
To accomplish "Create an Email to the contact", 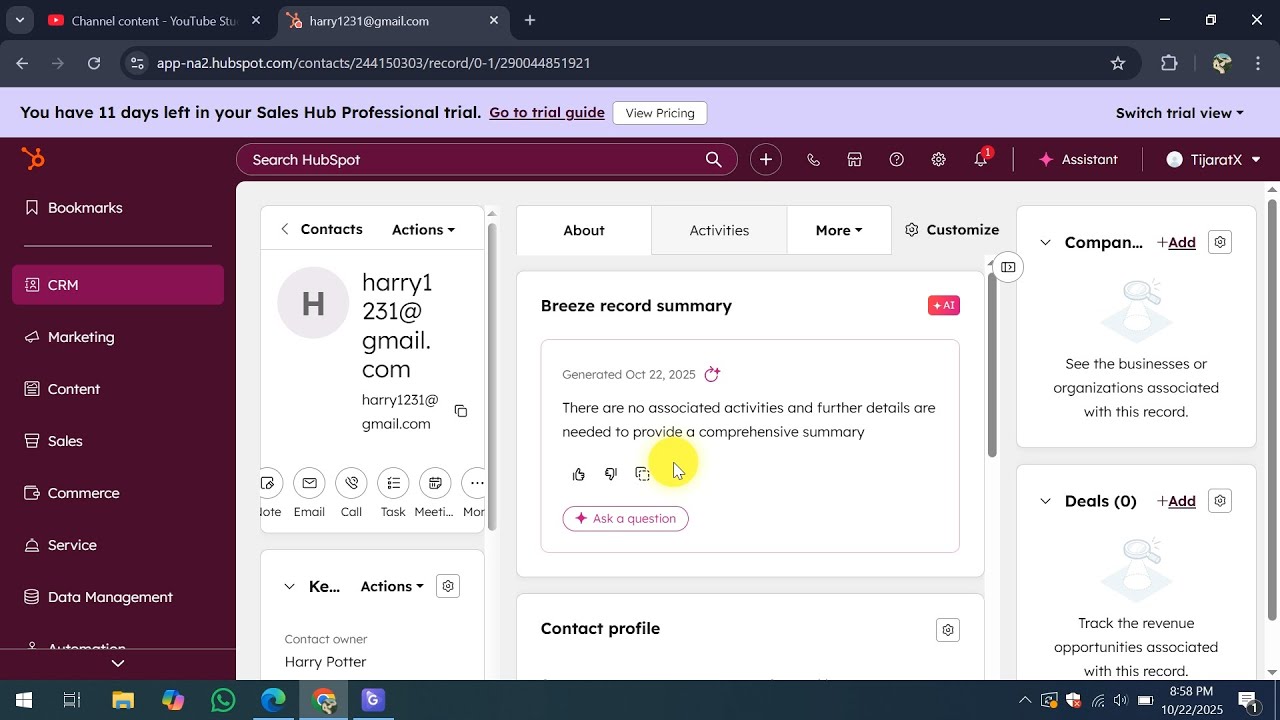I will pos(309,484).
